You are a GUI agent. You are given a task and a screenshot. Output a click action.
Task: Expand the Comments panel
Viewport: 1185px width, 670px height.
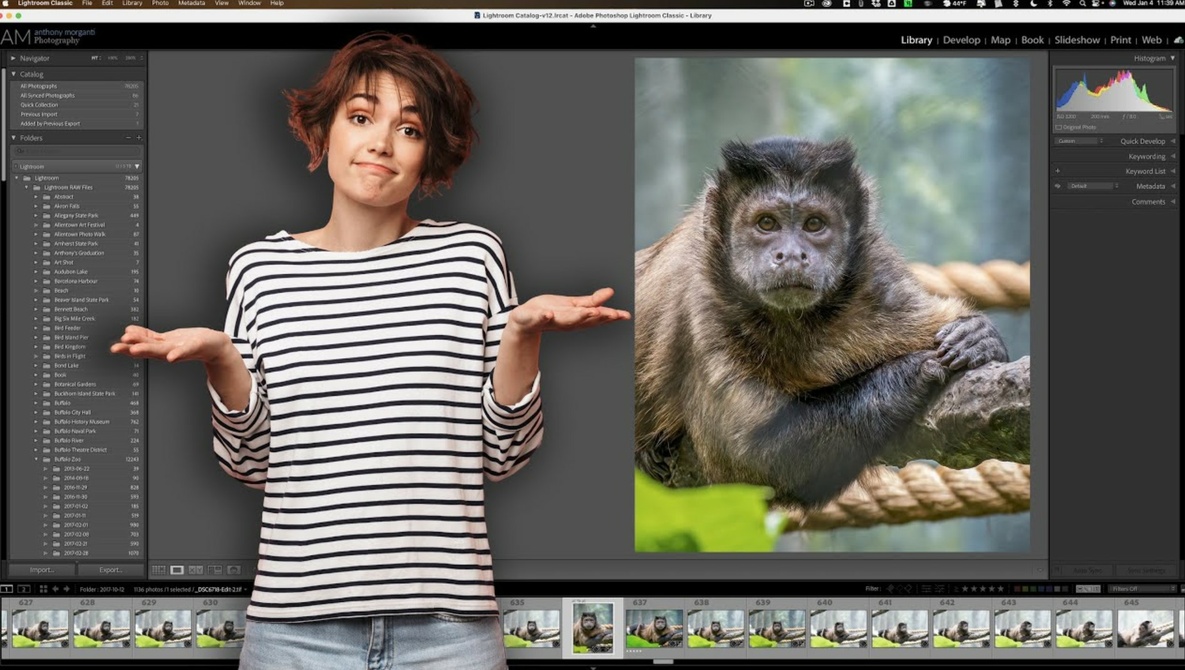click(1173, 202)
